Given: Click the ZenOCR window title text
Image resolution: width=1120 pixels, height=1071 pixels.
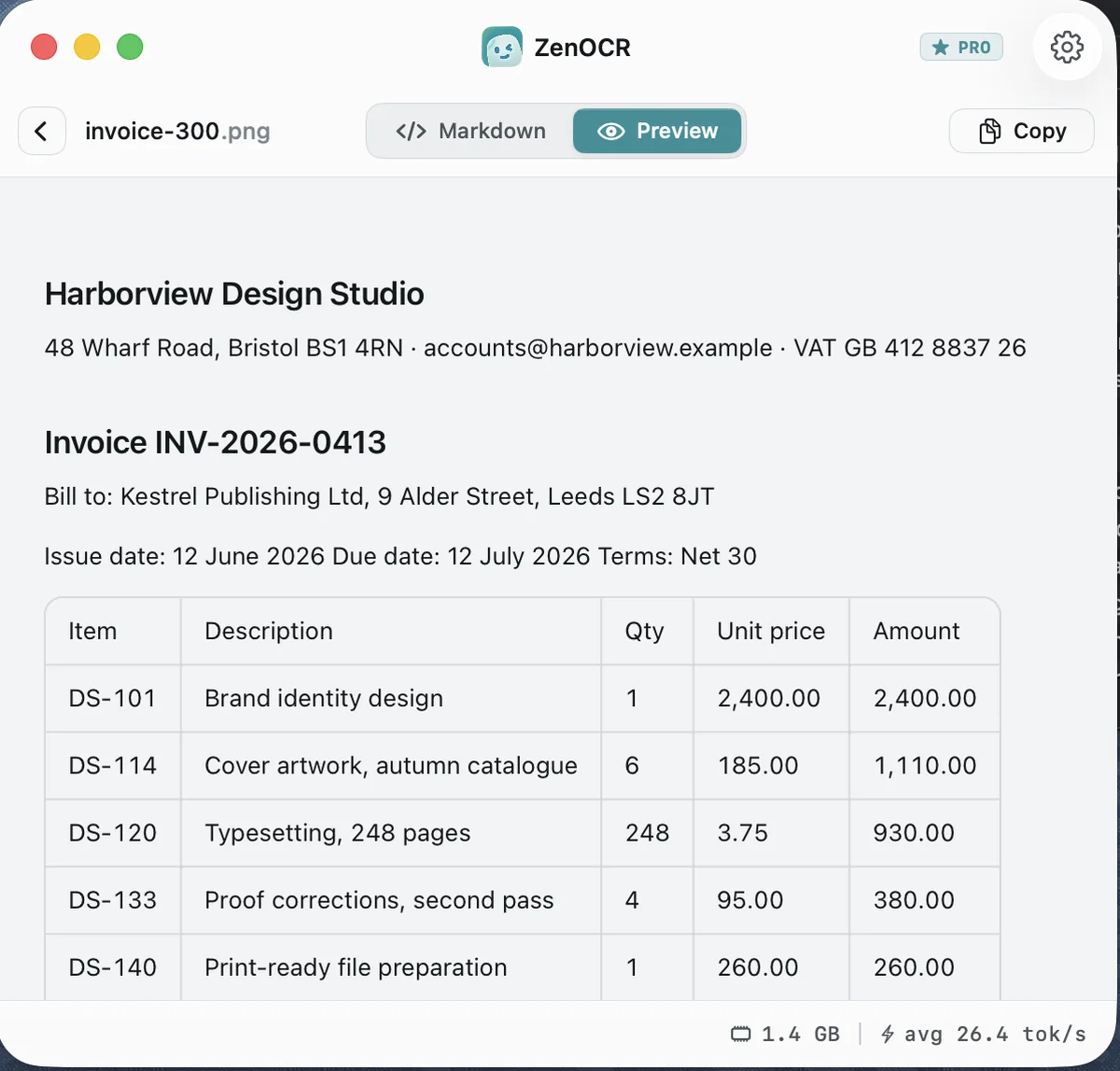Looking at the screenshot, I should point(582,48).
